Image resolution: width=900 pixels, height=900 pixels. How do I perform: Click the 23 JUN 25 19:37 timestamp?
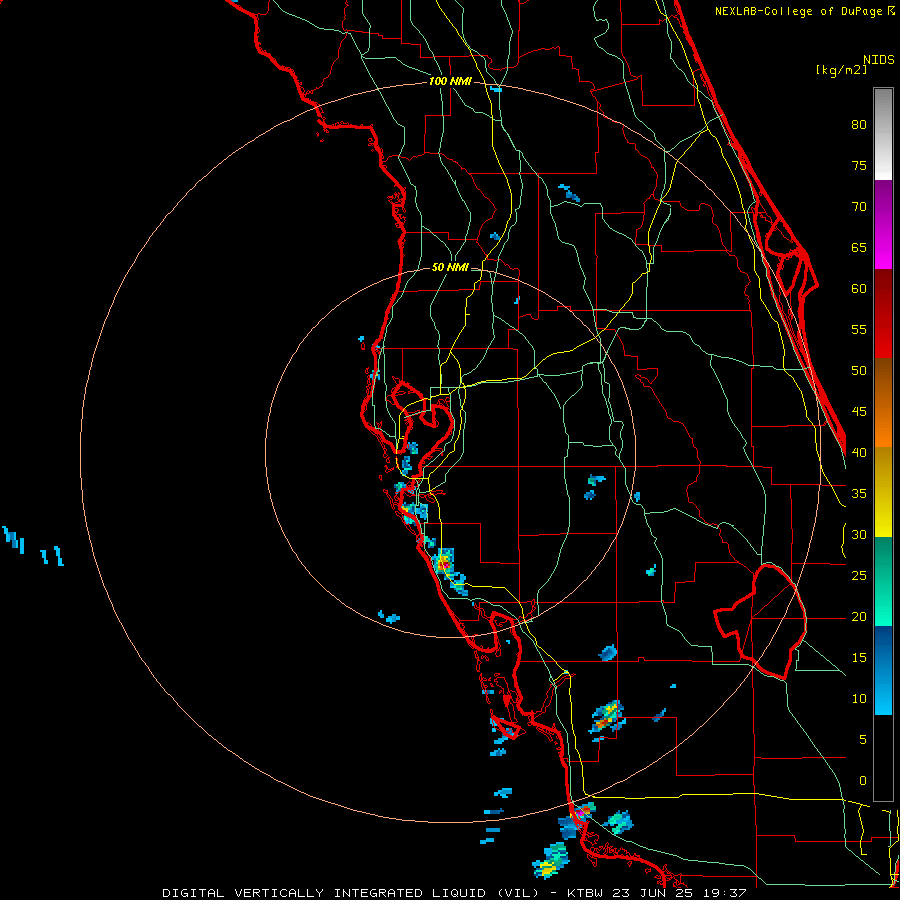coord(681,893)
